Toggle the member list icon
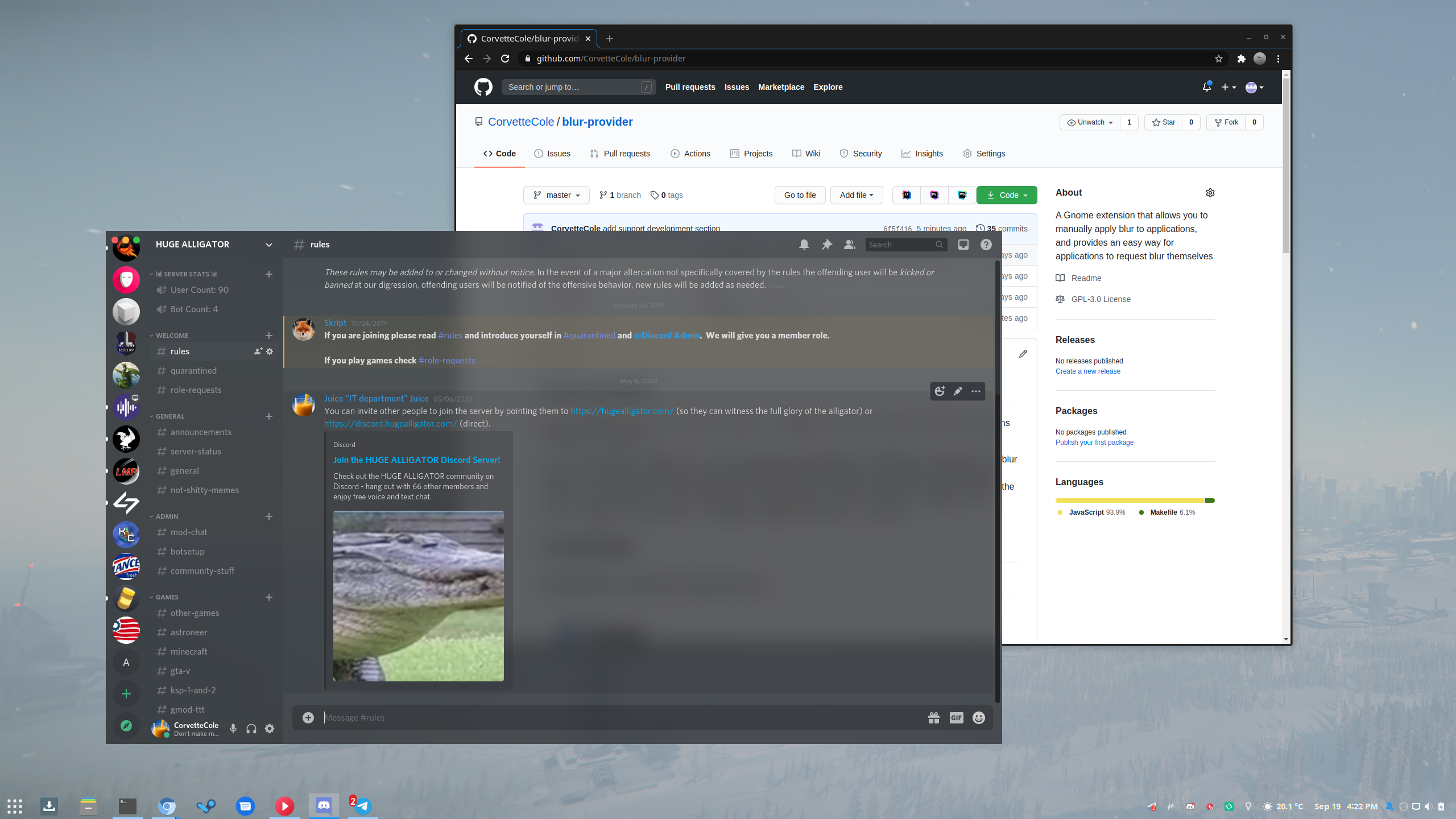 (x=849, y=245)
